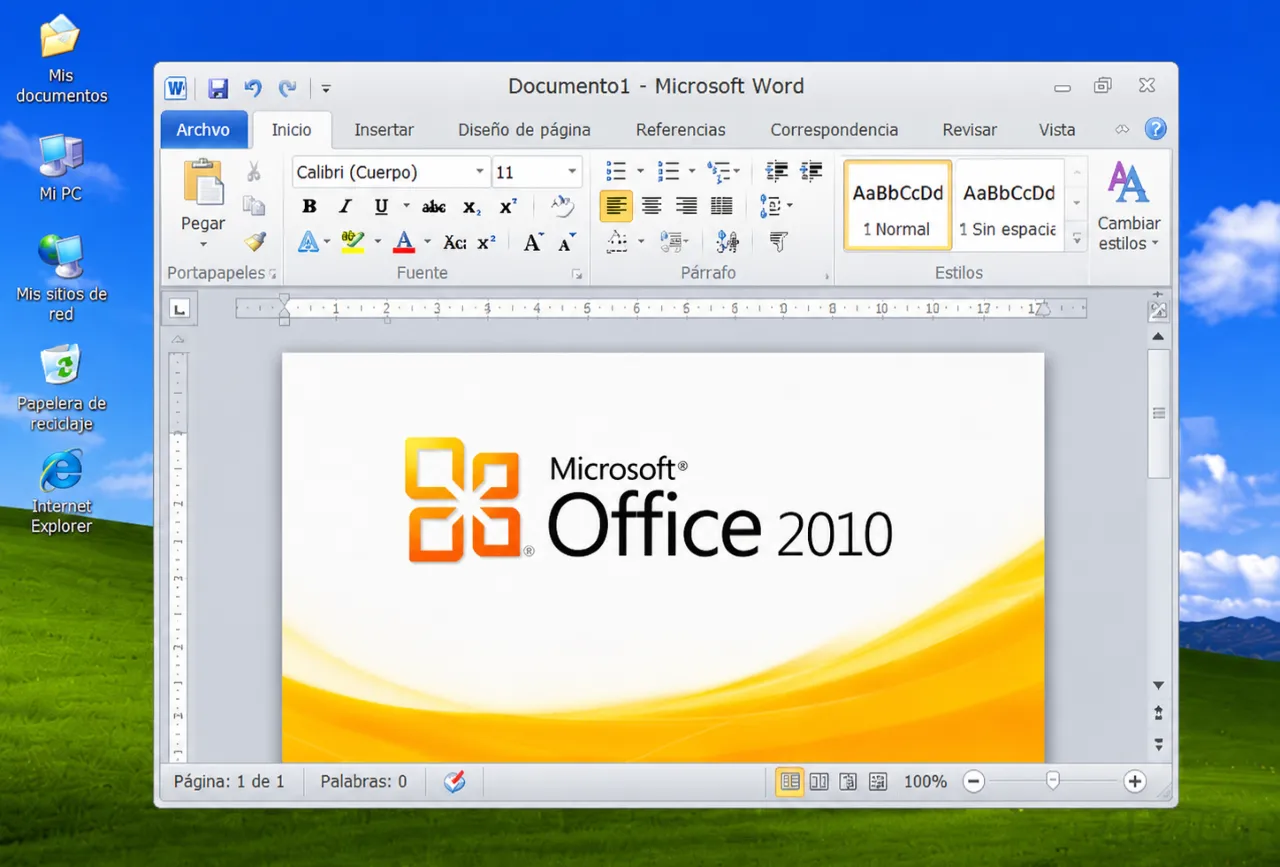Image resolution: width=1280 pixels, height=867 pixels.
Task: Open Word Help blue question mark
Action: (1155, 129)
